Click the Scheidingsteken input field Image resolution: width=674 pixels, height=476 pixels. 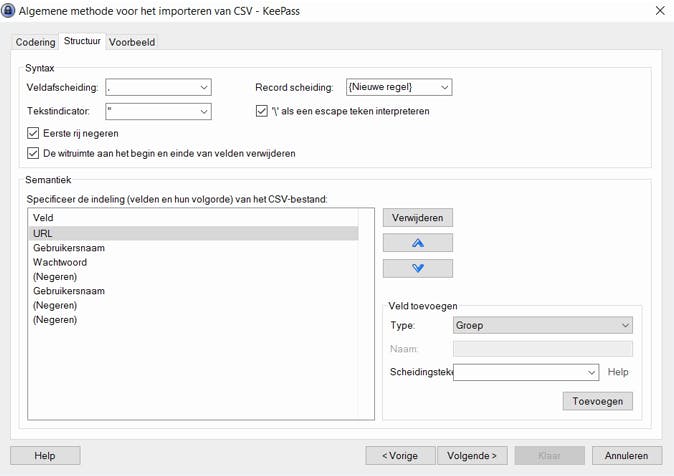[x=520, y=372]
